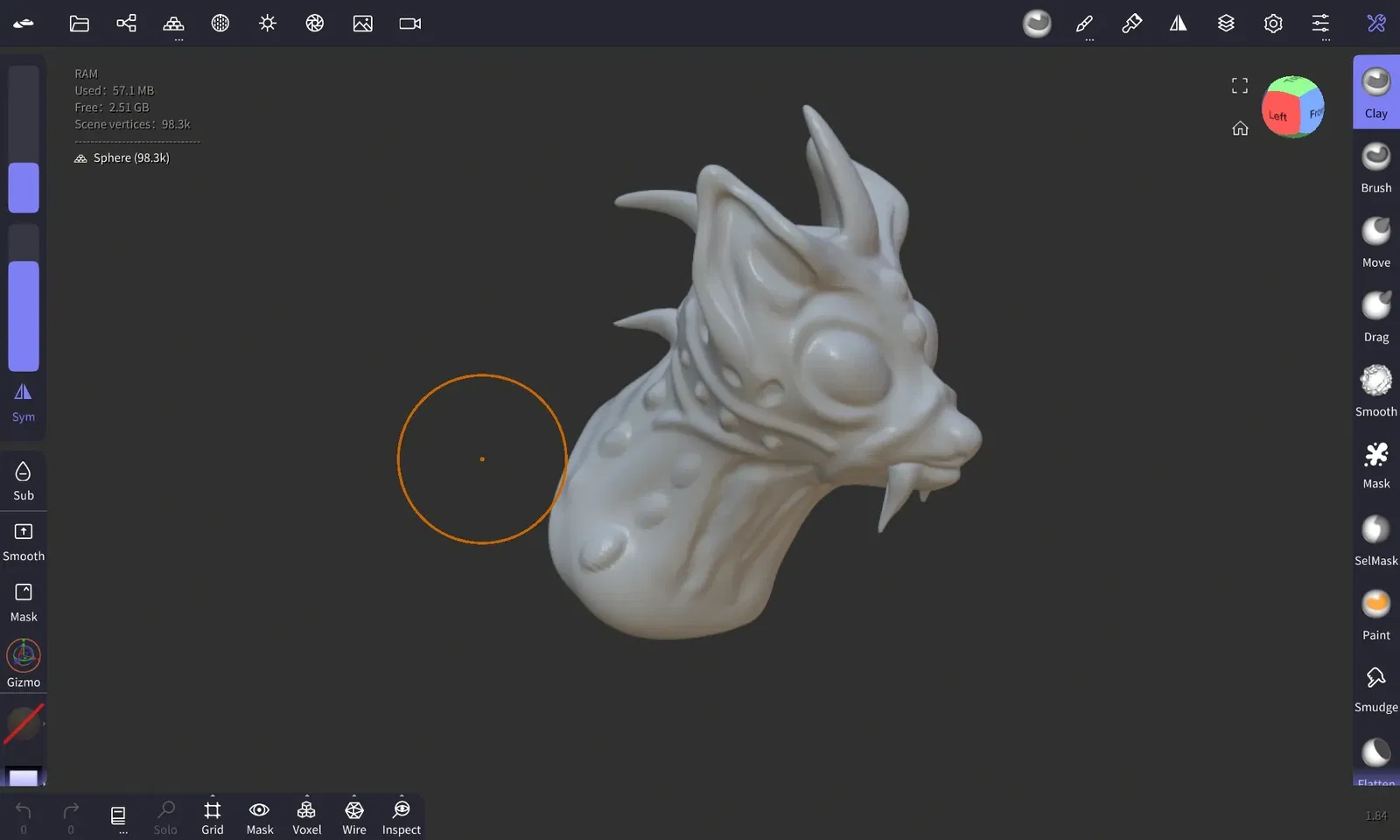Viewport: 1400px width, 840px height.
Task: Select the Smooth tool in tools list
Action: (1376, 390)
